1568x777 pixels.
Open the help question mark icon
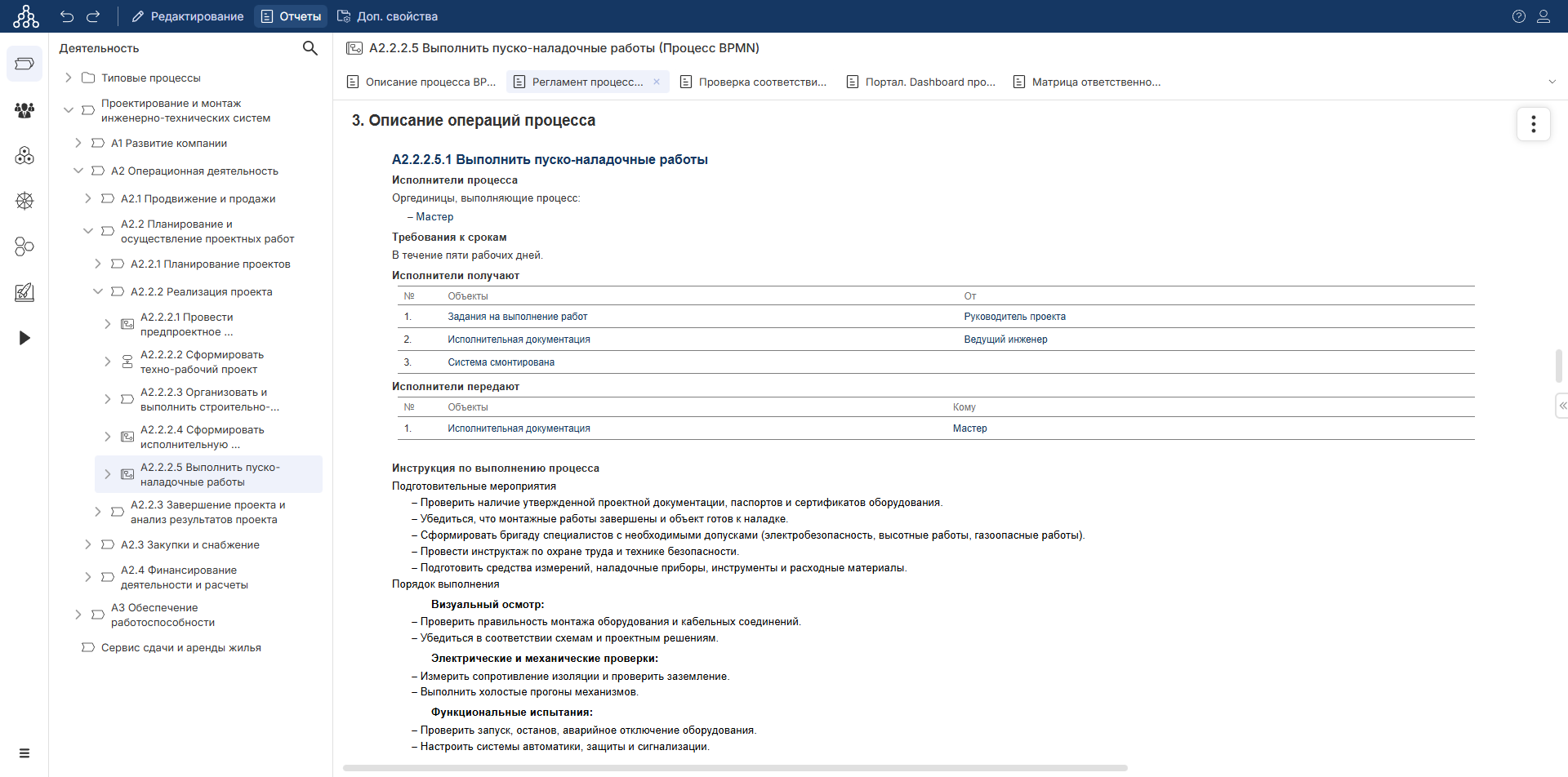click(x=1518, y=16)
